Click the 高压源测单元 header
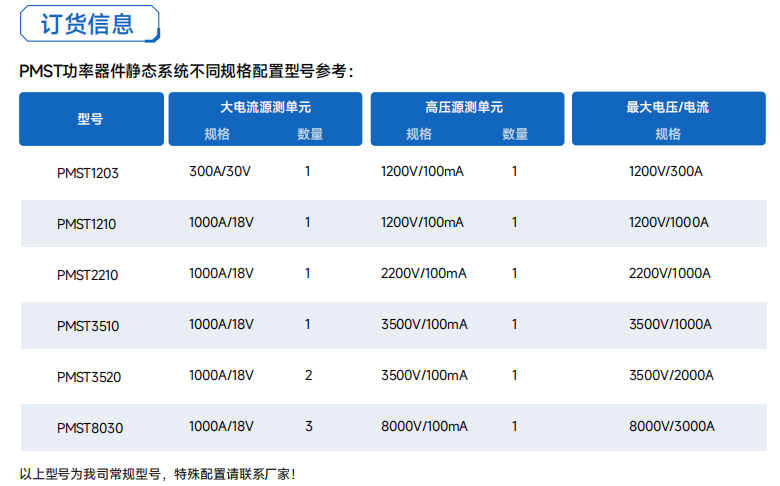The image size is (780, 486). point(467,107)
